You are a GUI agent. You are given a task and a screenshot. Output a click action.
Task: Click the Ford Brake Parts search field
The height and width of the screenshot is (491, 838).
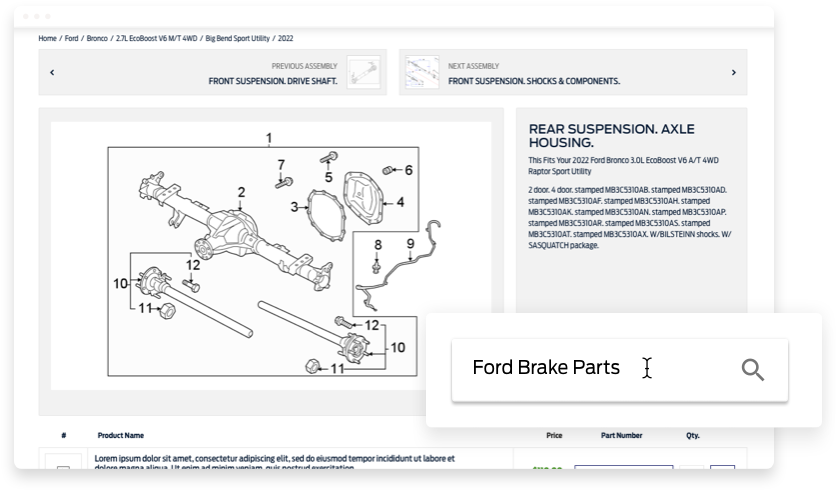tap(619, 369)
